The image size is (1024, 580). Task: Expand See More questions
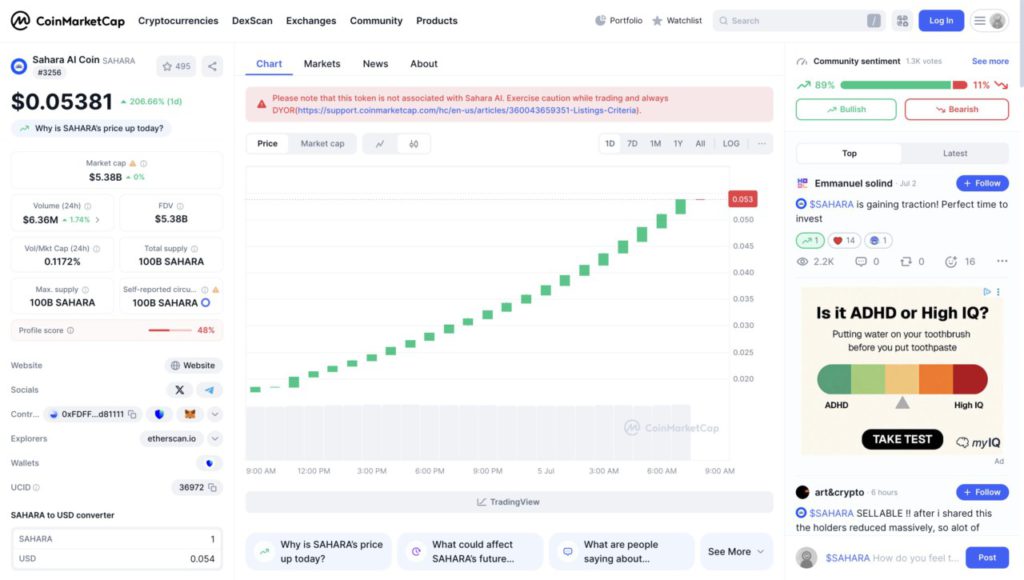click(x=736, y=552)
